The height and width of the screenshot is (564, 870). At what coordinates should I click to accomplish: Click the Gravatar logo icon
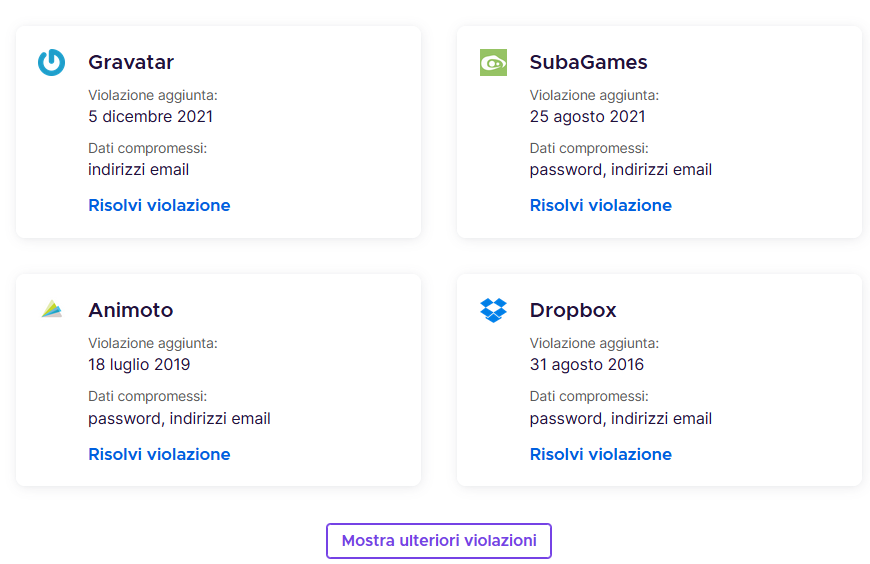(x=52, y=62)
